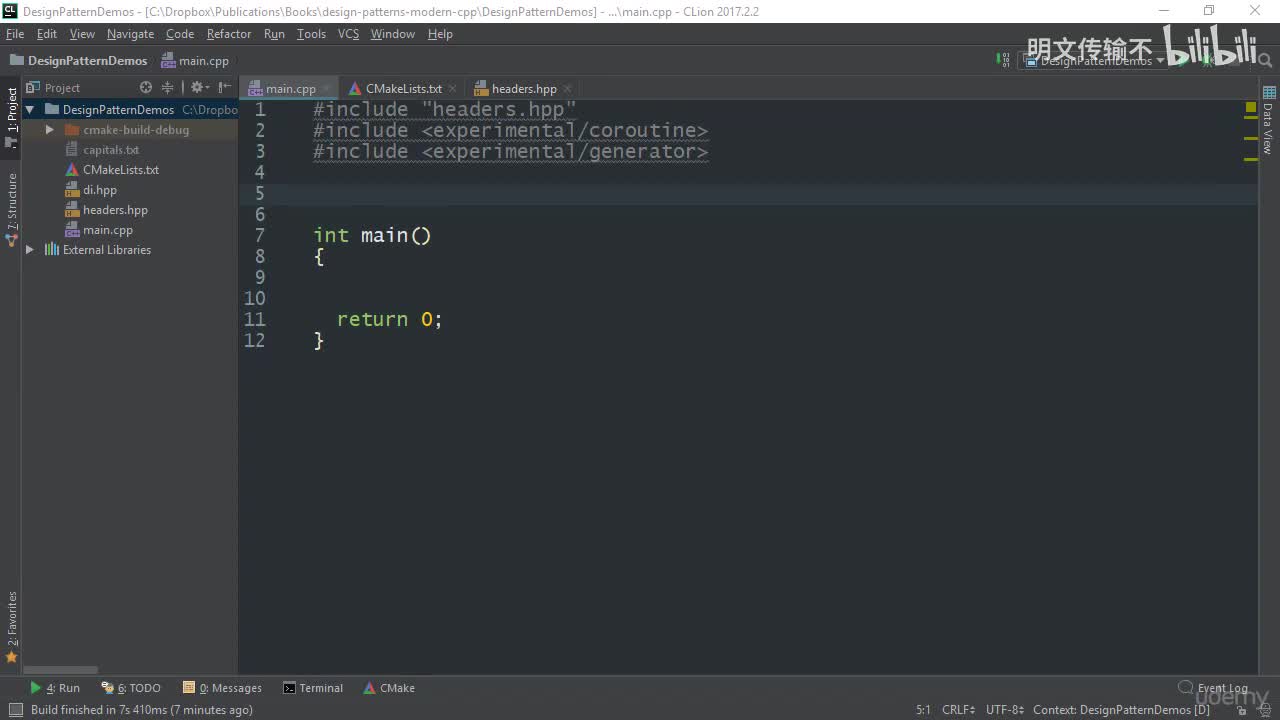Image resolution: width=1280 pixels, height=720 pixels.
Task: Click the main.cpp breadcrumb in navigation bar
Action: [x=195, y=61]
